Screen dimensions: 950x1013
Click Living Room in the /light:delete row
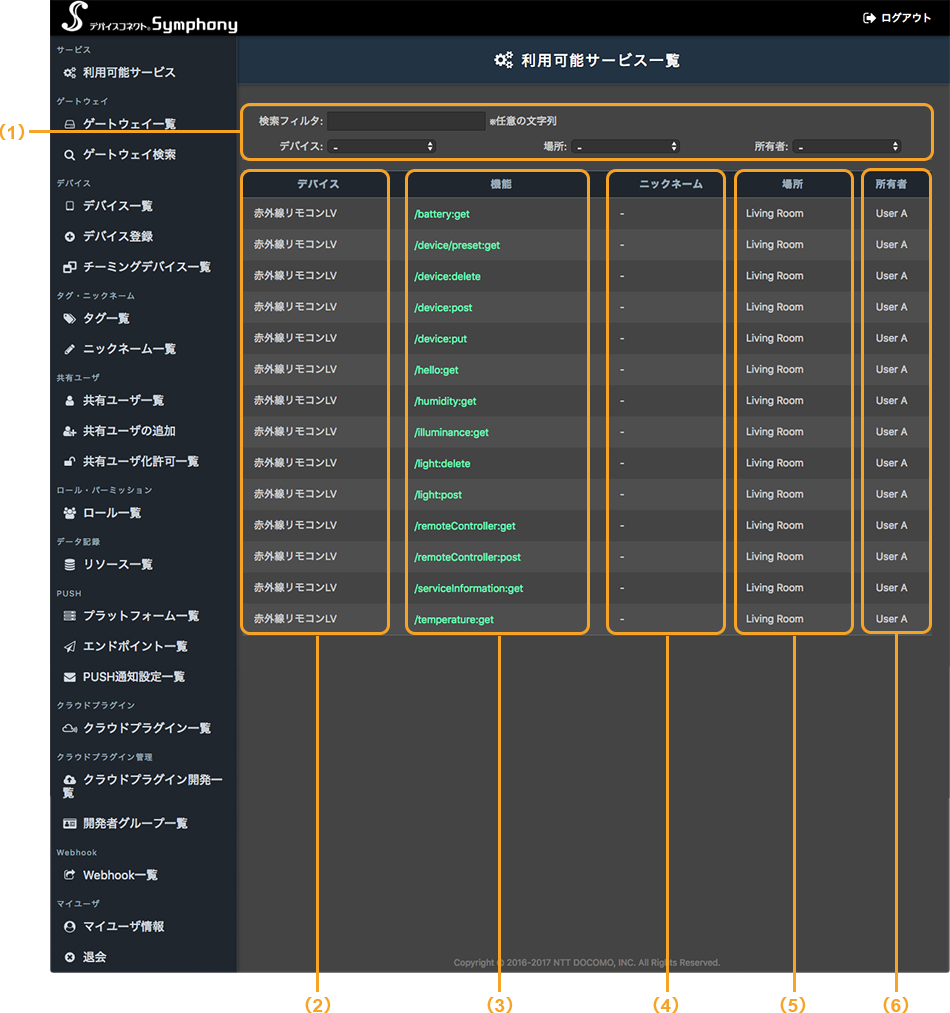tap(774, 463)
